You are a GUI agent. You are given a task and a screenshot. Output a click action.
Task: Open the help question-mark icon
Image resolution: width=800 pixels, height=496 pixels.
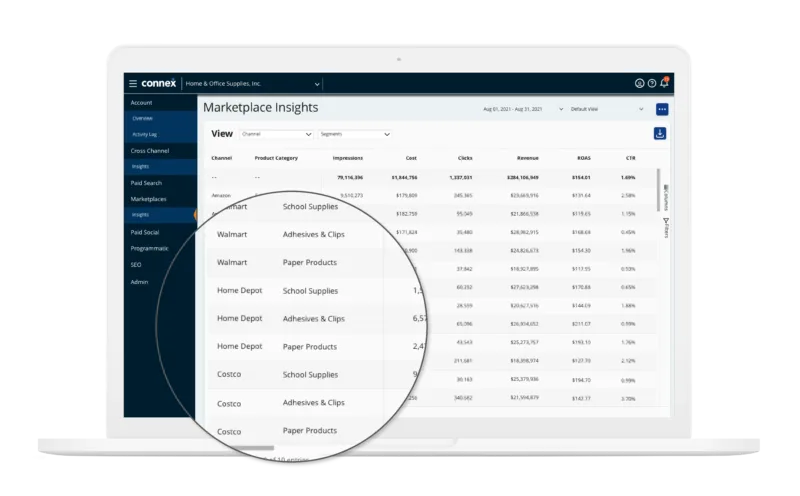[652, 83]
